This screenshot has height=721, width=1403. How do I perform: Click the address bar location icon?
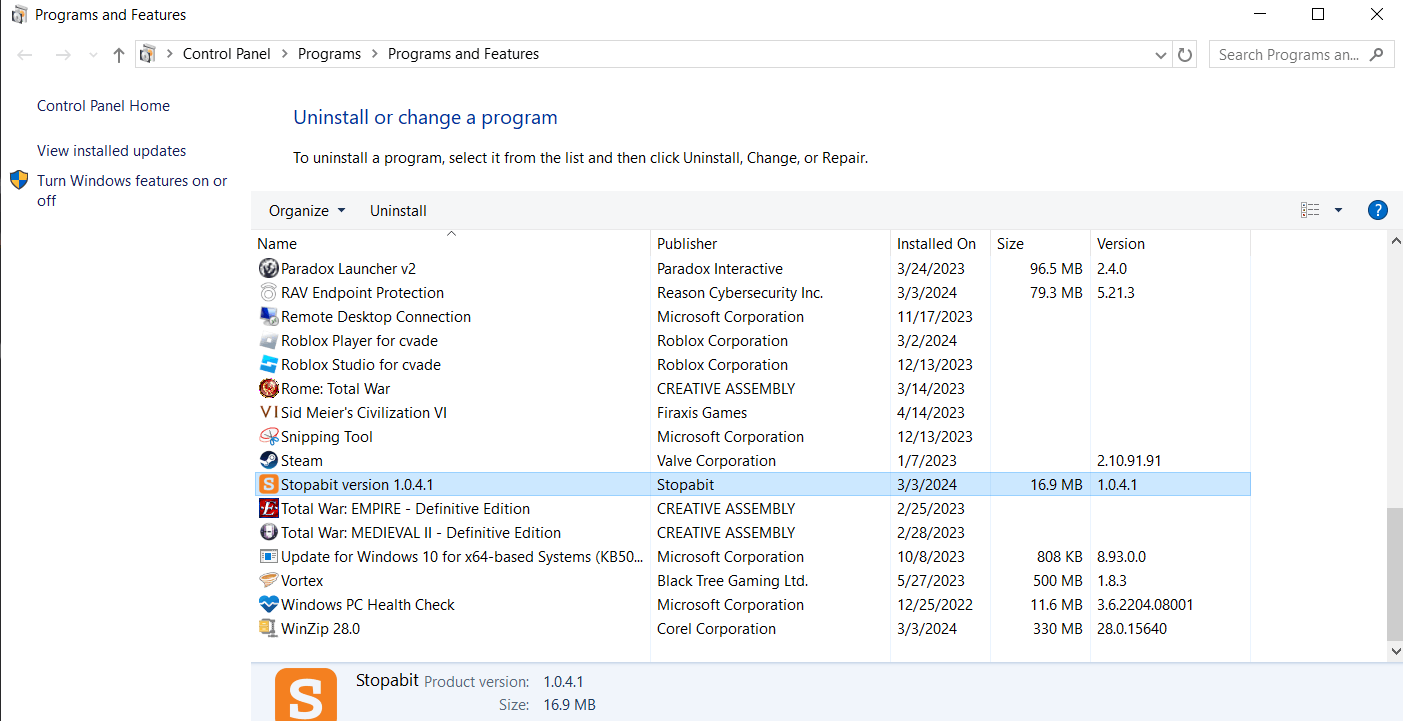coord(148,54)
